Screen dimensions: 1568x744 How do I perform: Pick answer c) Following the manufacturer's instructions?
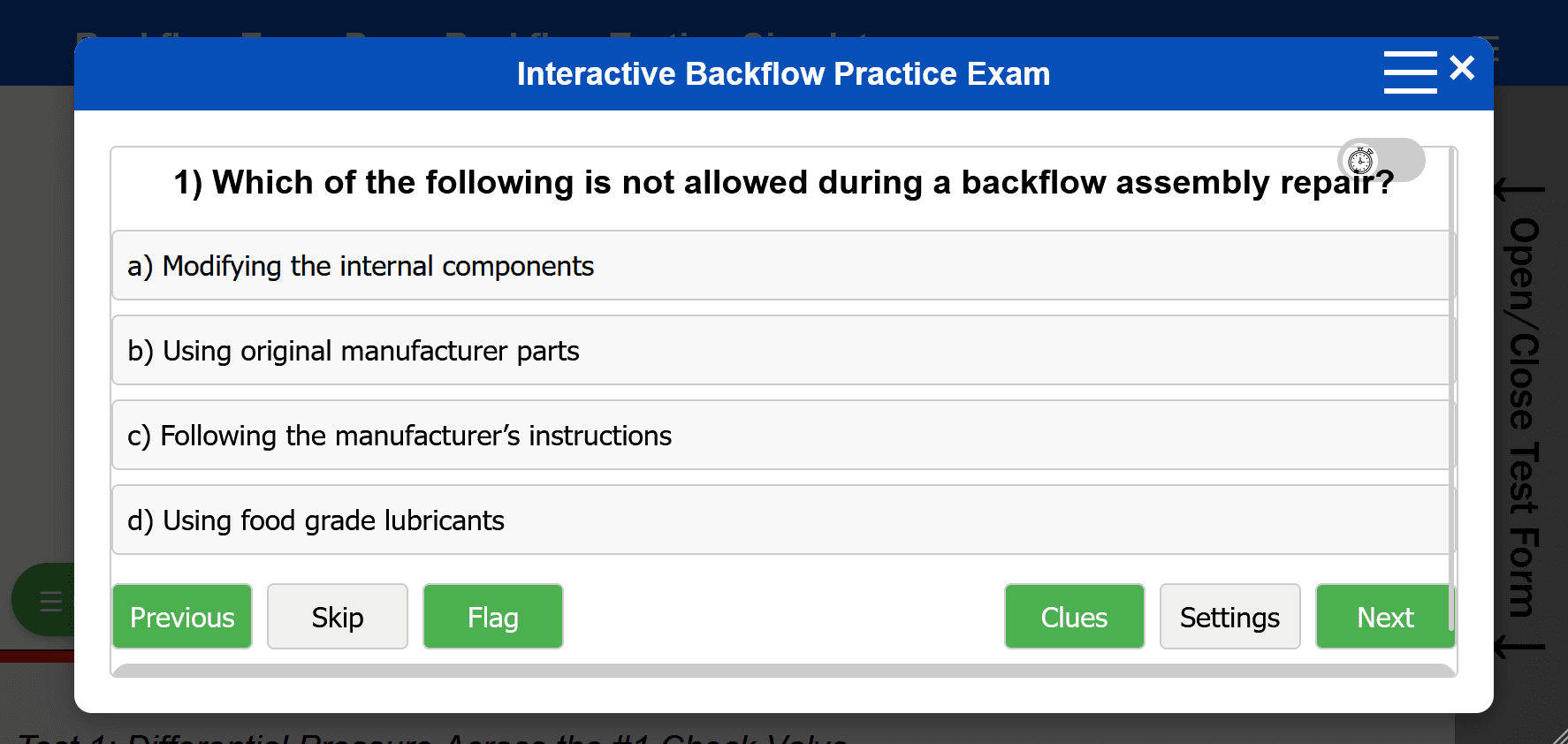(x=782, y=436)
